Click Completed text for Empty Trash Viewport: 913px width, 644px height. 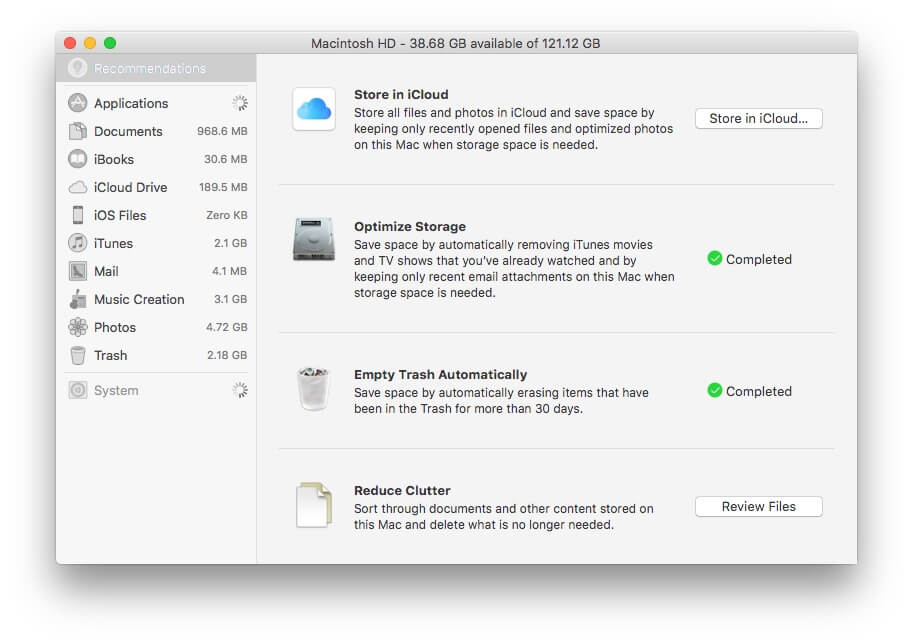(759, 391)
